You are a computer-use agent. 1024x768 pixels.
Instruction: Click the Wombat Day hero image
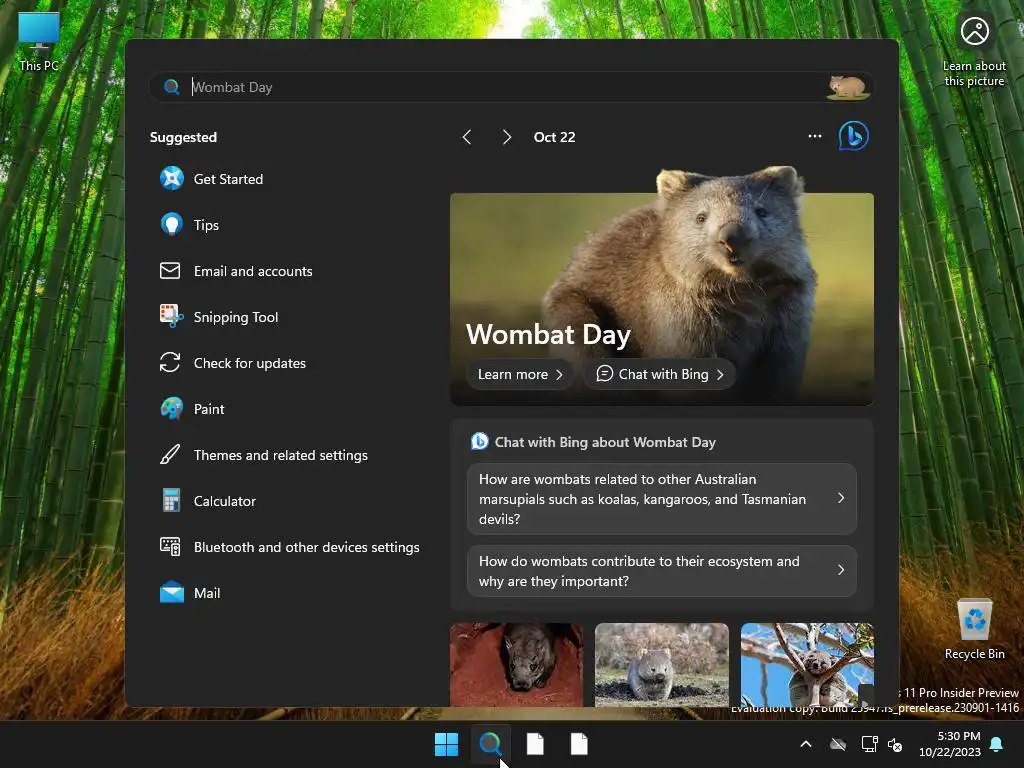tap(662, 287)
